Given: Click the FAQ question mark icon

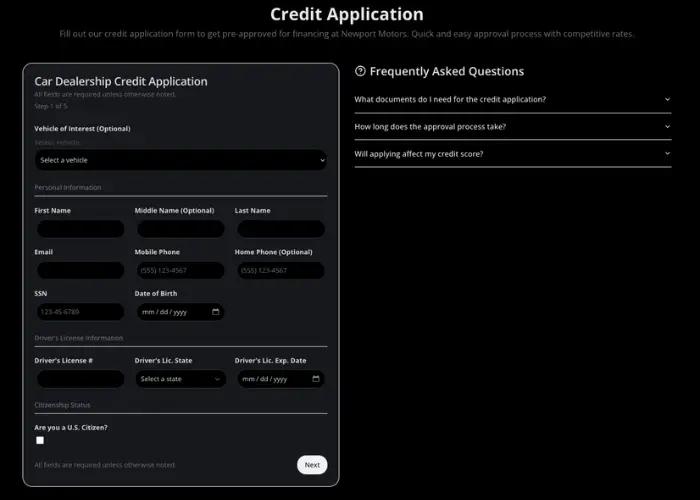Looking at the screenshot, I should pos(360,71).
